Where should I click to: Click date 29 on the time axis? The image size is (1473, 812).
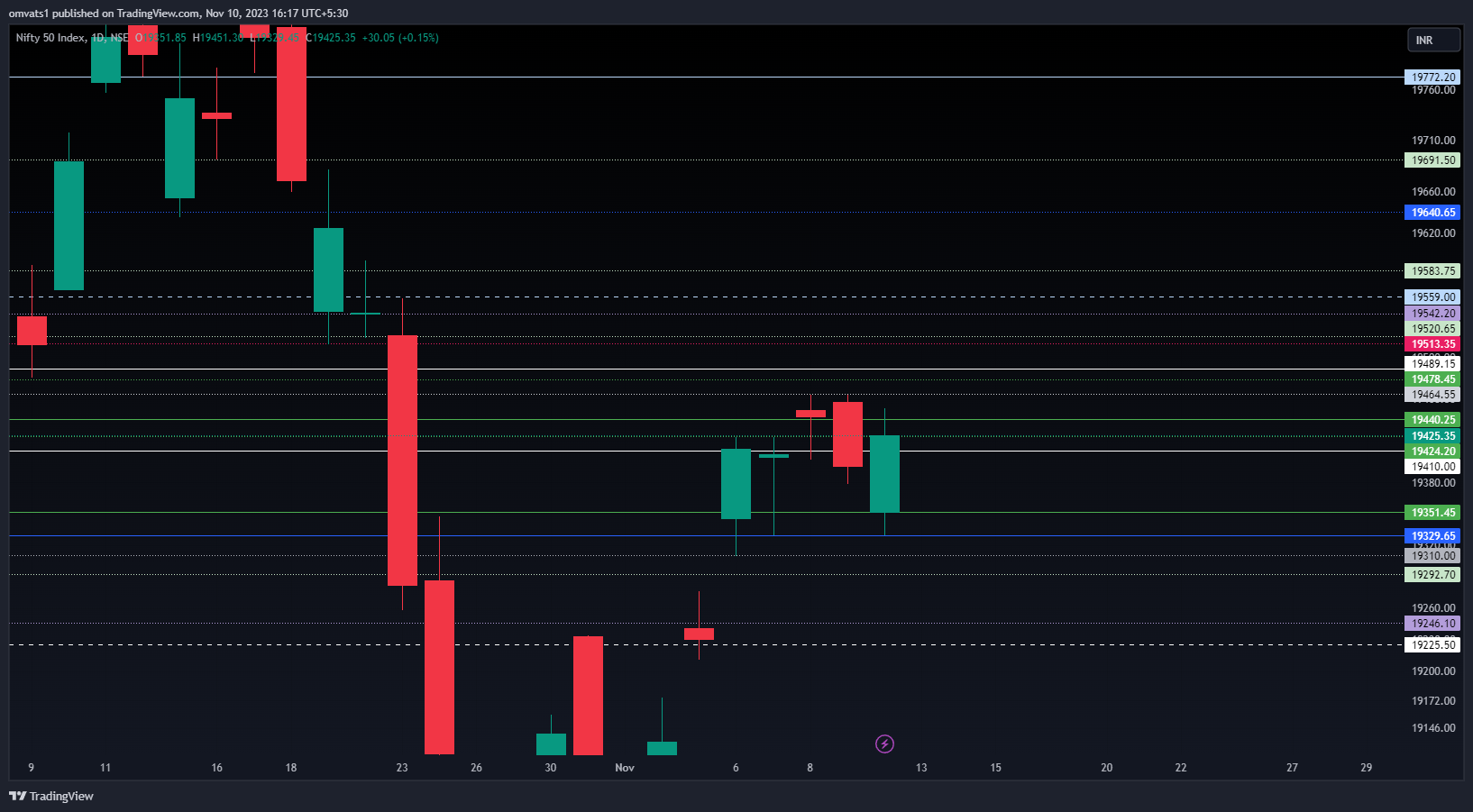pyautogui.click(x=1367, y=768)
